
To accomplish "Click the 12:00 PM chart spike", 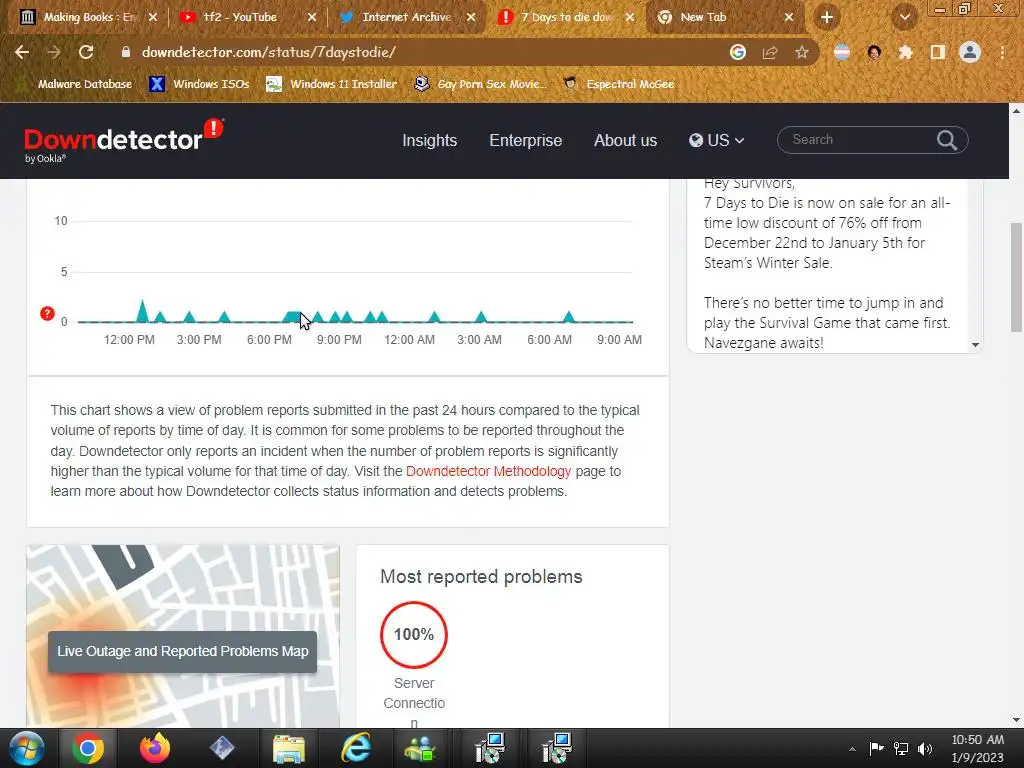I will pos(142,311).
